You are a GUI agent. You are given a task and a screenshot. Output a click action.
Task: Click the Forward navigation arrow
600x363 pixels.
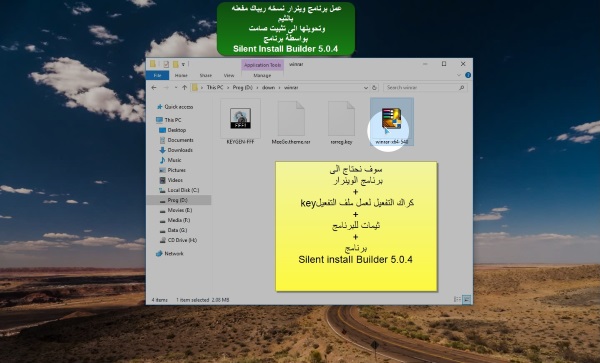pyautogui.click(x=166, y=88)
